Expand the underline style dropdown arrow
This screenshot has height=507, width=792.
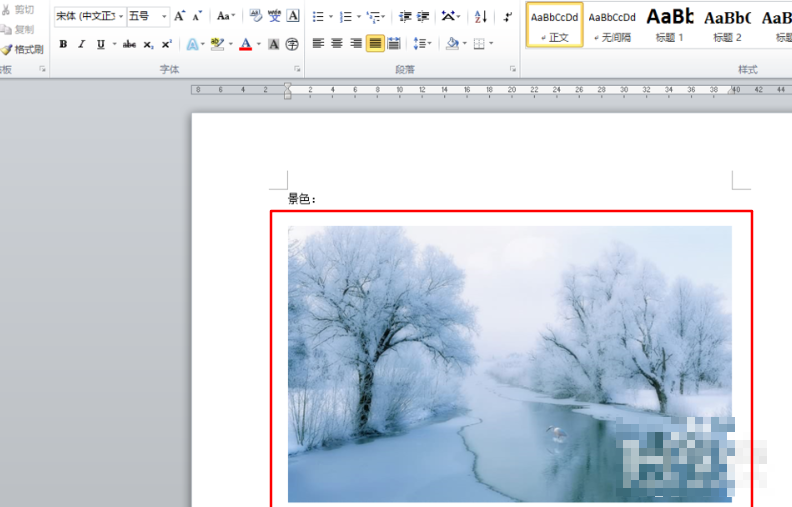pos(114,44)
